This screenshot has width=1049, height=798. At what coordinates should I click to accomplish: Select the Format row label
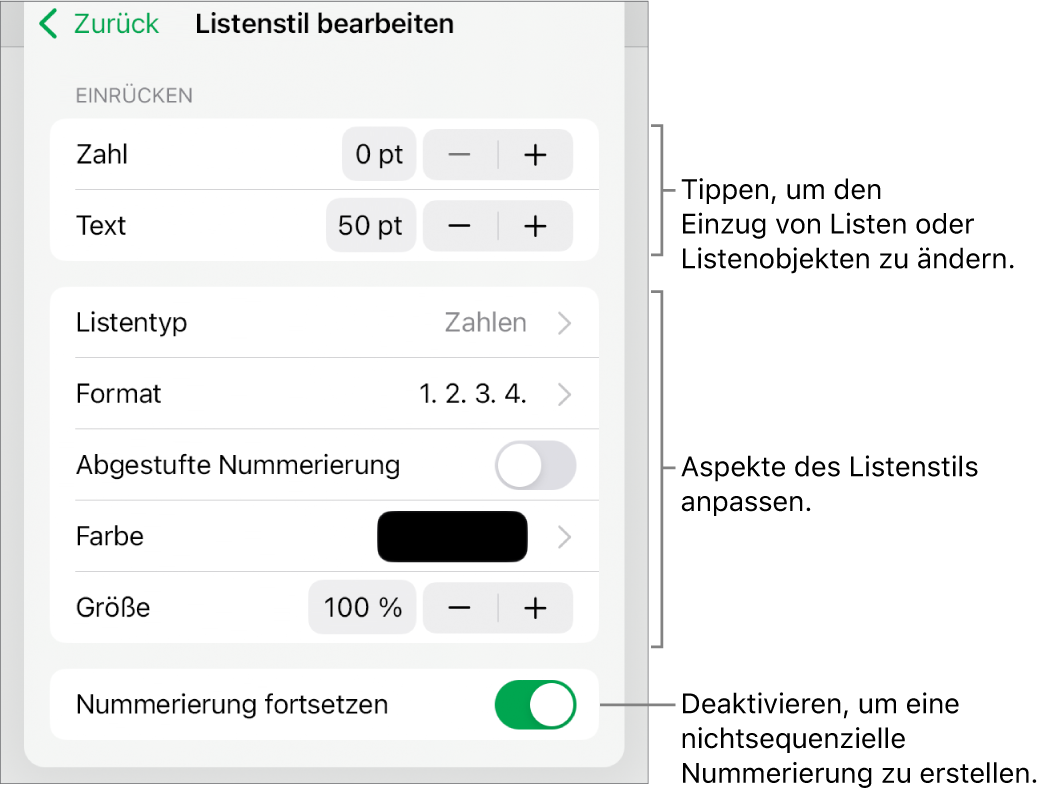(x=119, y=394)
